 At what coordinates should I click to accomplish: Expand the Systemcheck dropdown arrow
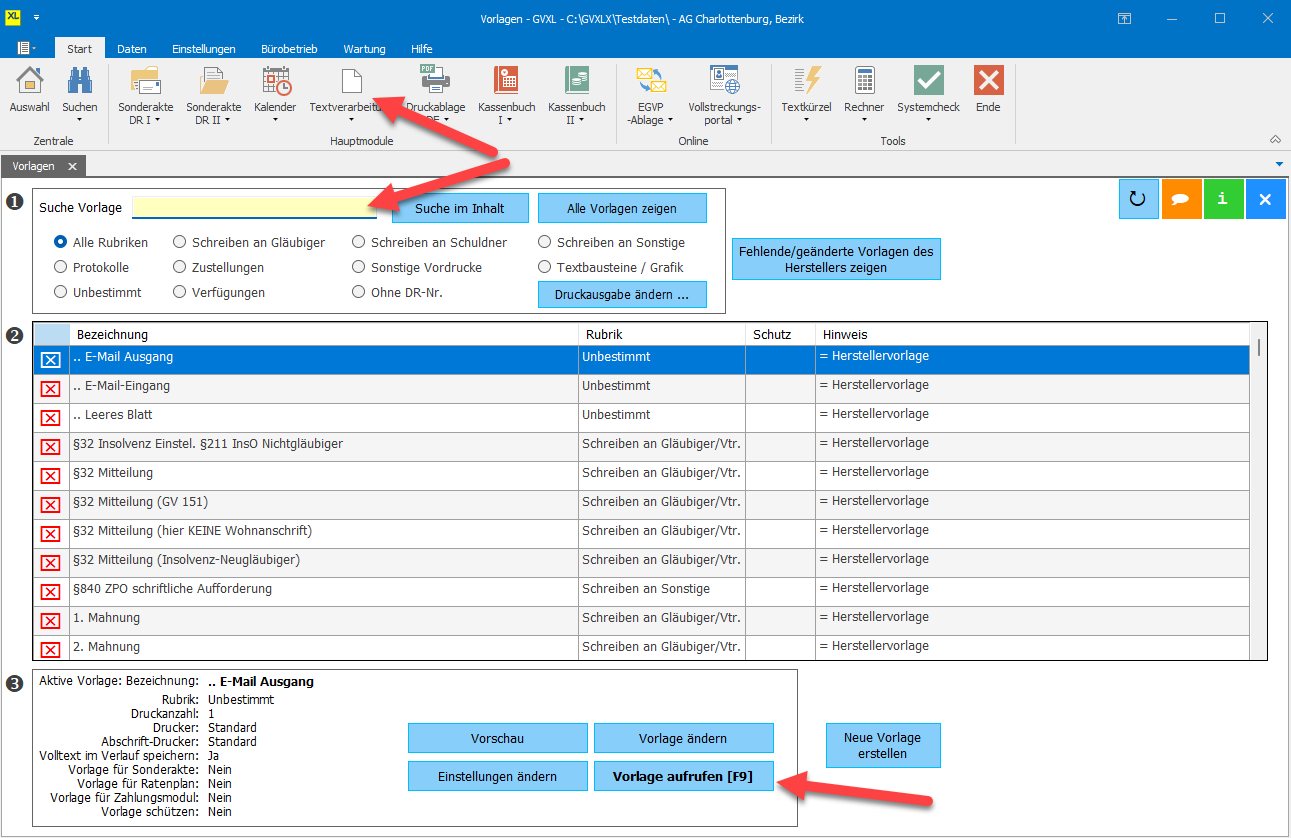tap(928, 121)
